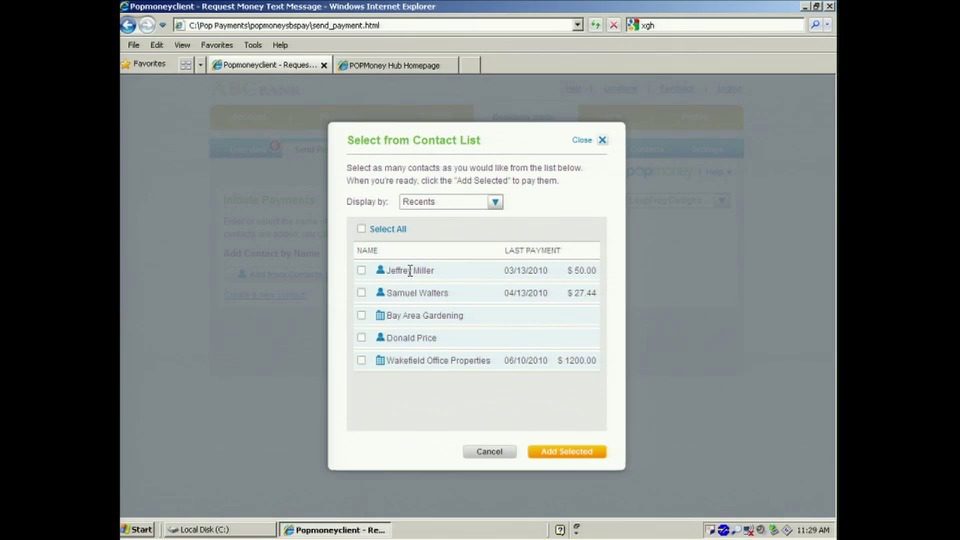Click the name Samuel Walters
Viewport: 960px width, 540px height.
417,293
